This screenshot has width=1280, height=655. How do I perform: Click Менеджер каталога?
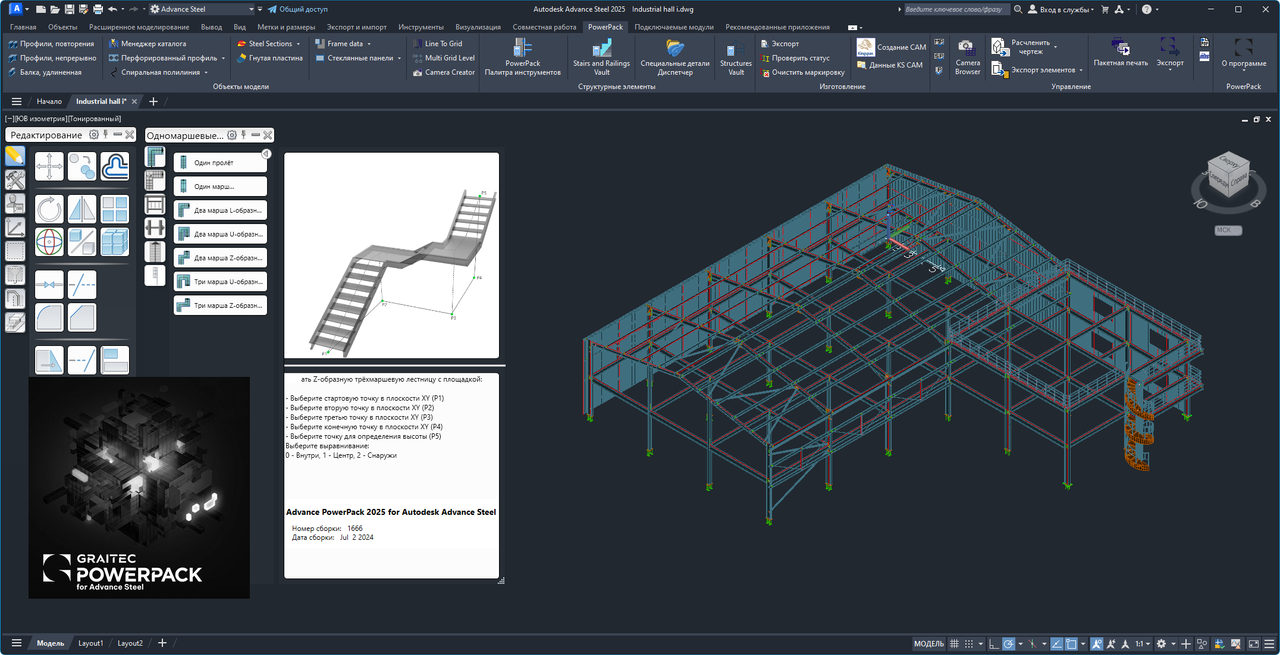146,44
